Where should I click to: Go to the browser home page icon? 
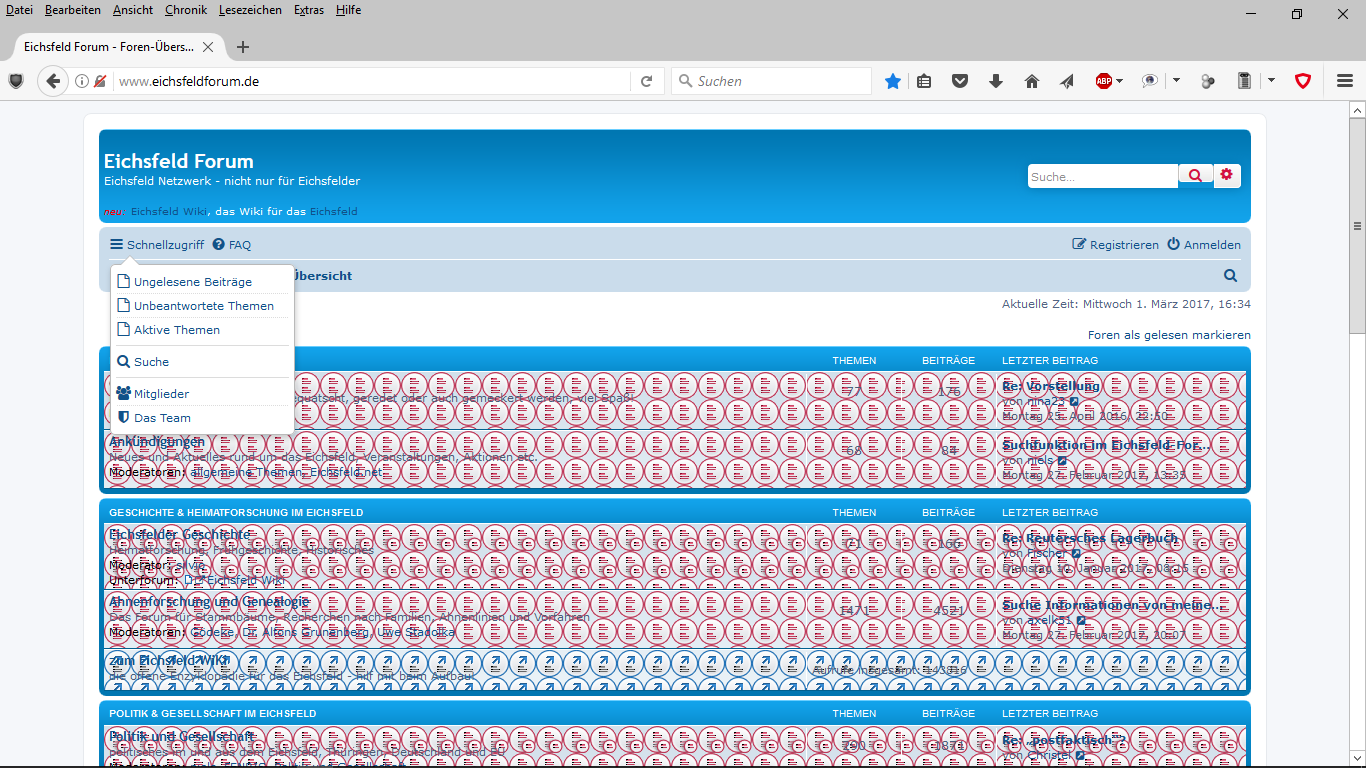point(1031,81)
